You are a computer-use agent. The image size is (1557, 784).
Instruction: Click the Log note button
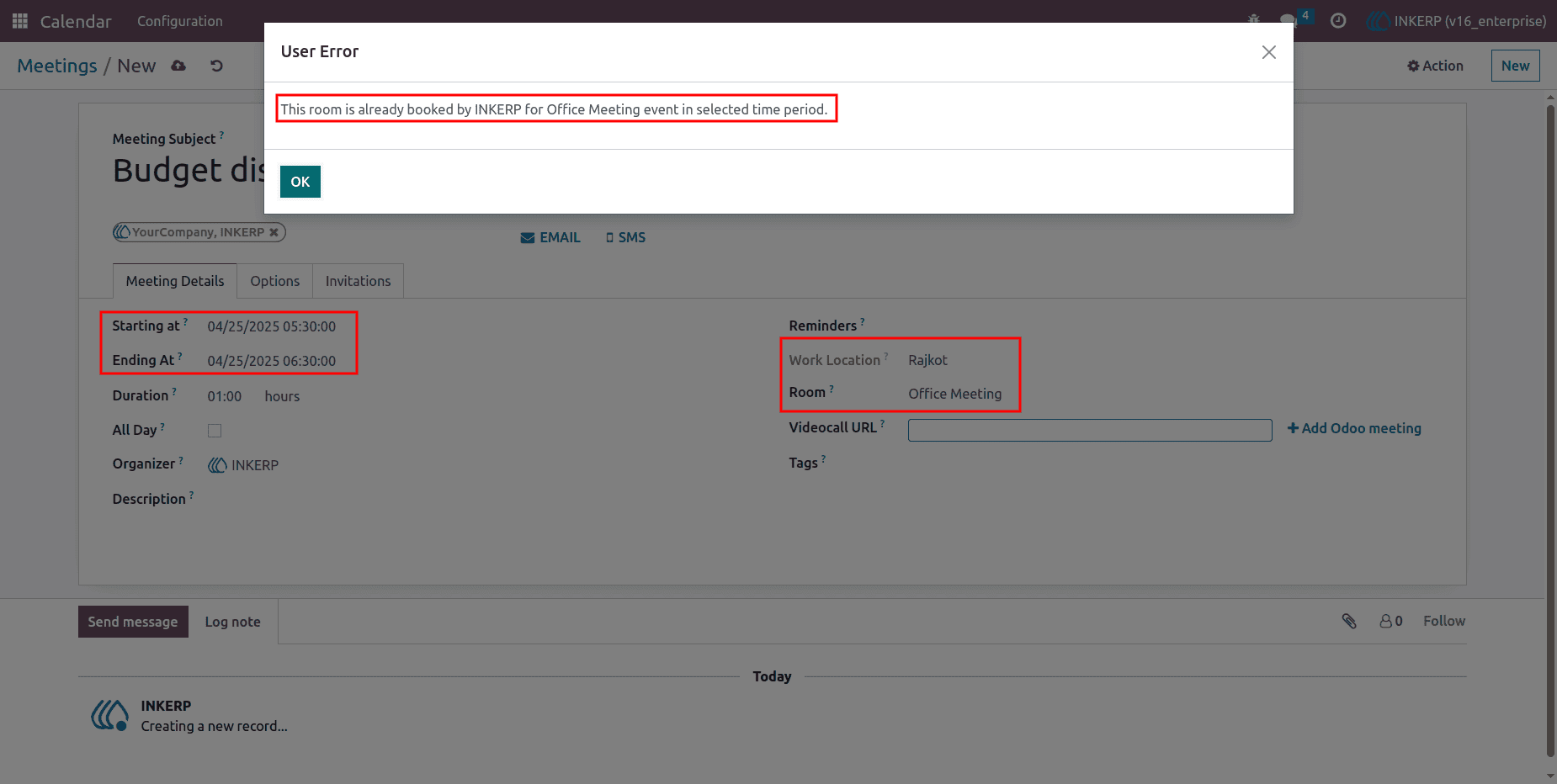(x=232, y=622)
